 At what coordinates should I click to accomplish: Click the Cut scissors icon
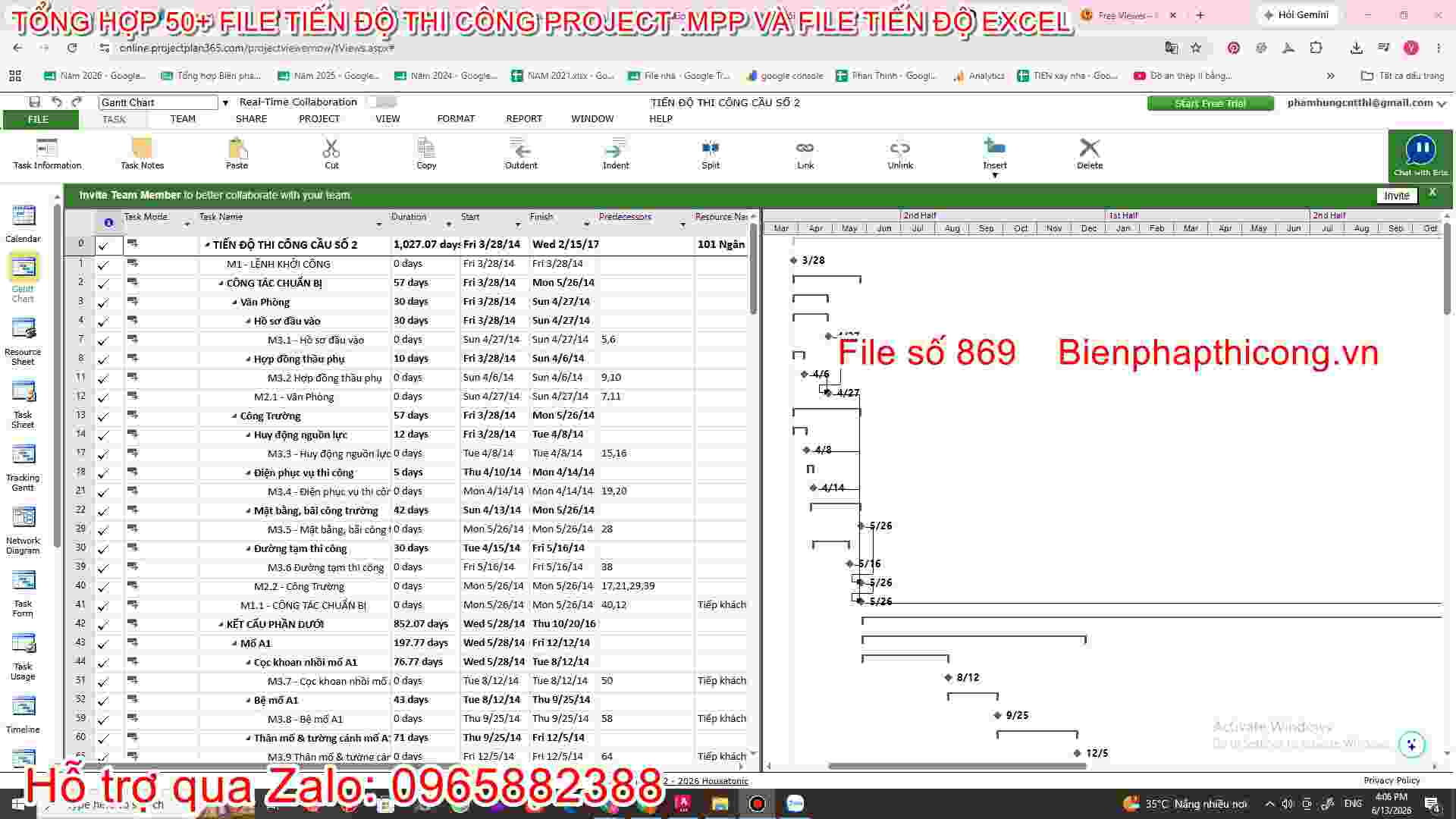[331, 148]
